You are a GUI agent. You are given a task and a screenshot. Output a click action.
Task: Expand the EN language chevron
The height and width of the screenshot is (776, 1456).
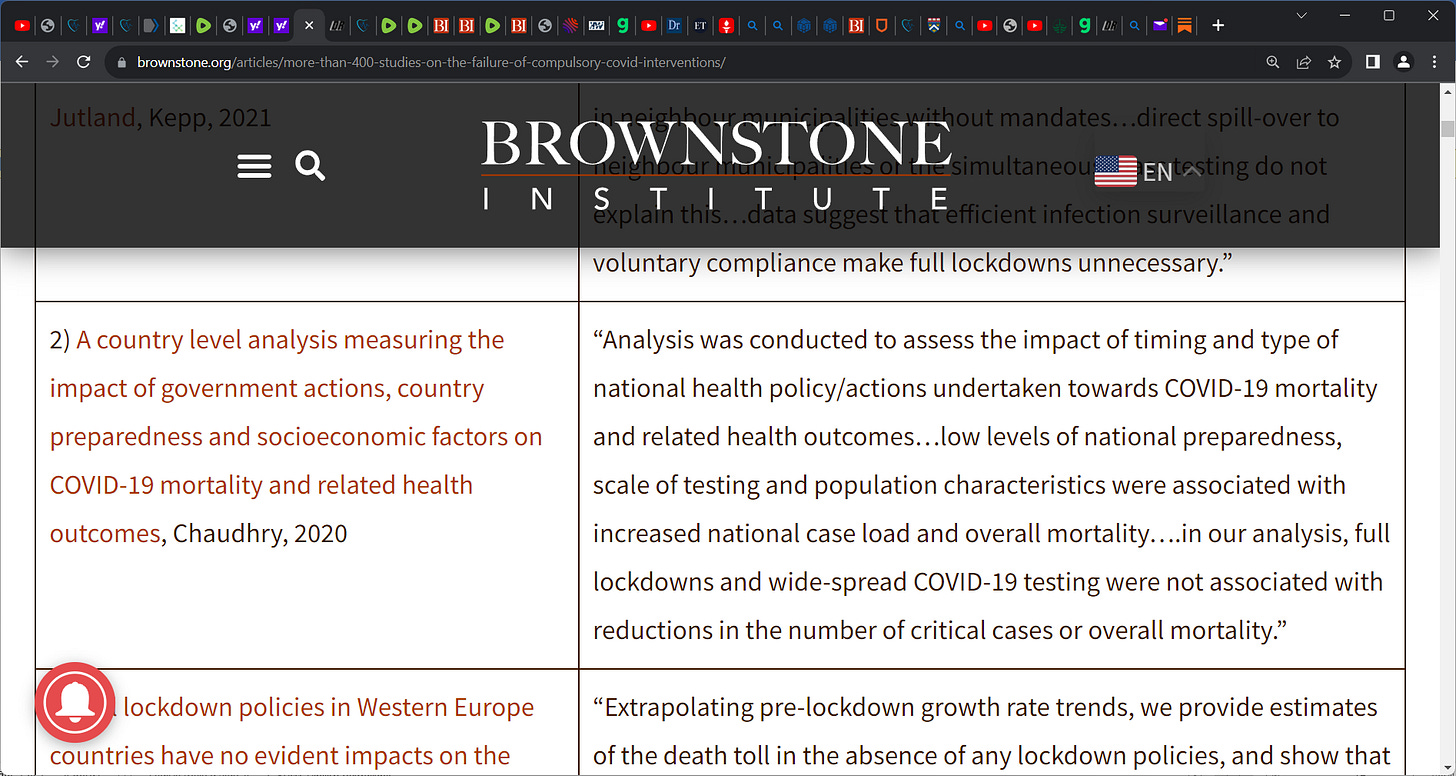pos(1190,171)
